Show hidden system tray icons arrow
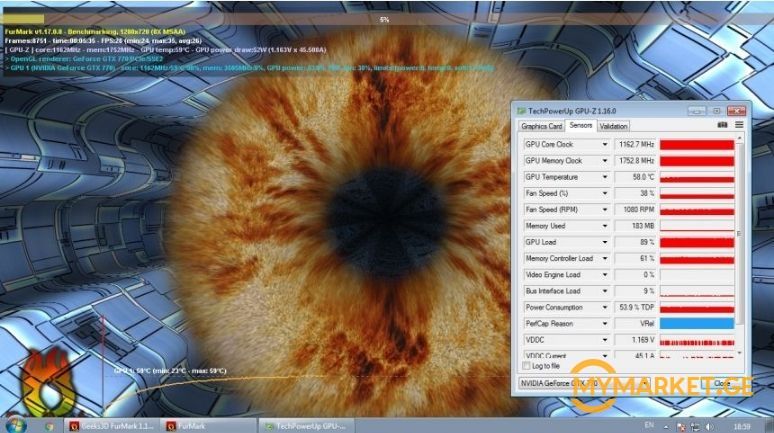774x433 pixels. click(666, 426)
